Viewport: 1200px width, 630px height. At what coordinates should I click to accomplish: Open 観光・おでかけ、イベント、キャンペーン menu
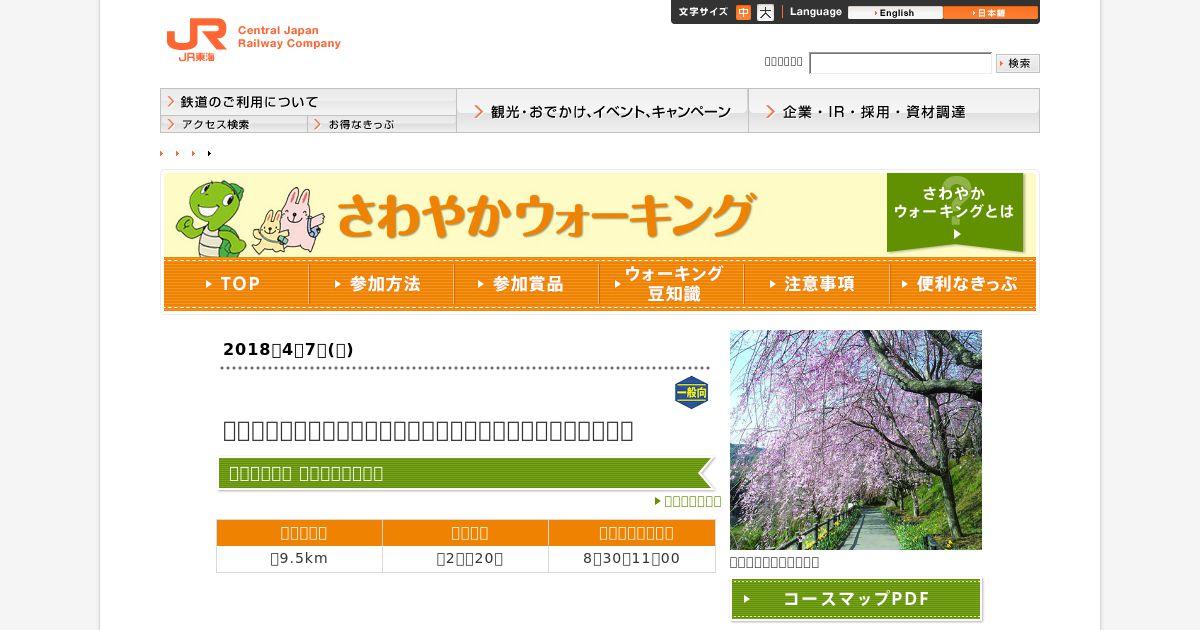tap(602, 111)
